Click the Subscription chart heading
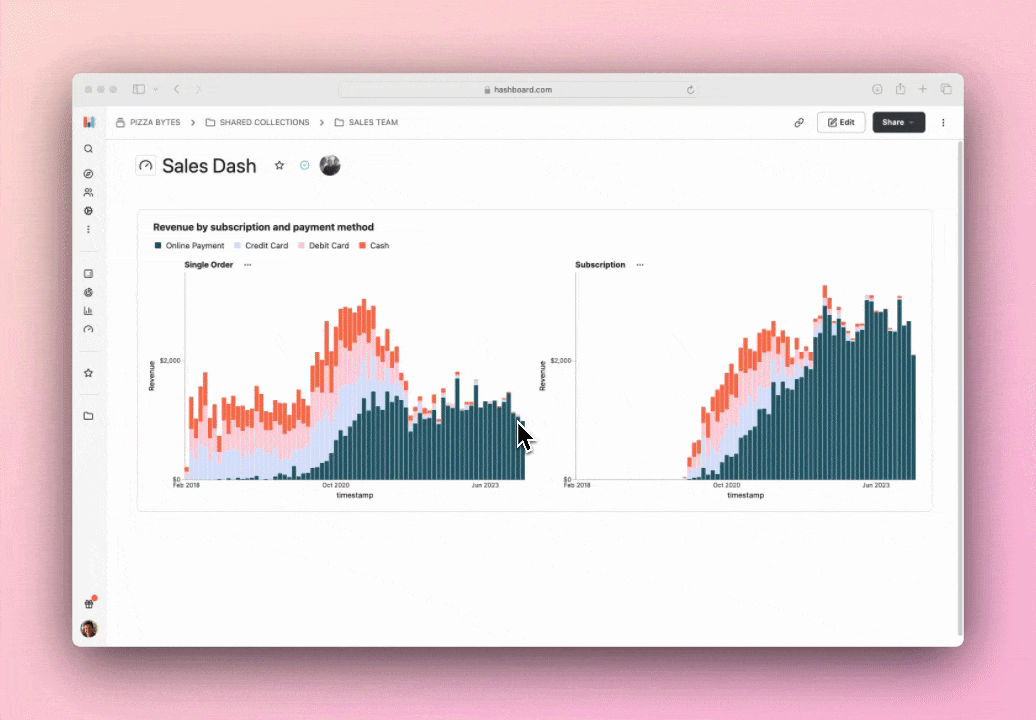The image size is (1036, 720). click(600, 265)
